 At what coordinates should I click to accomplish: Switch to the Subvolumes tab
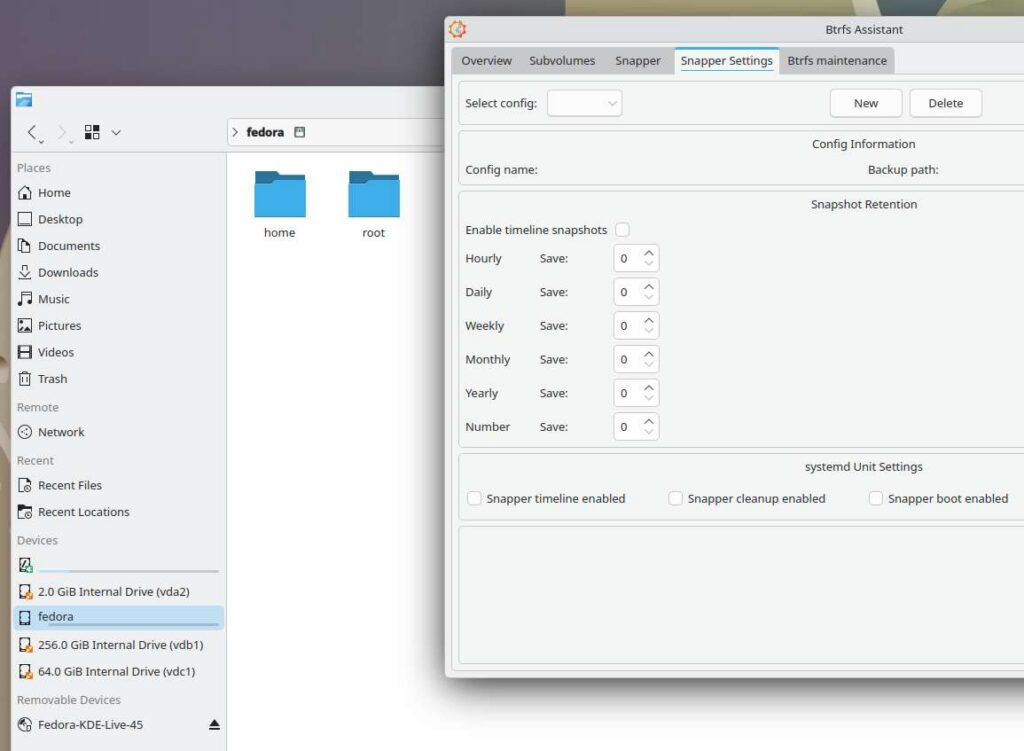click(562, 61)
